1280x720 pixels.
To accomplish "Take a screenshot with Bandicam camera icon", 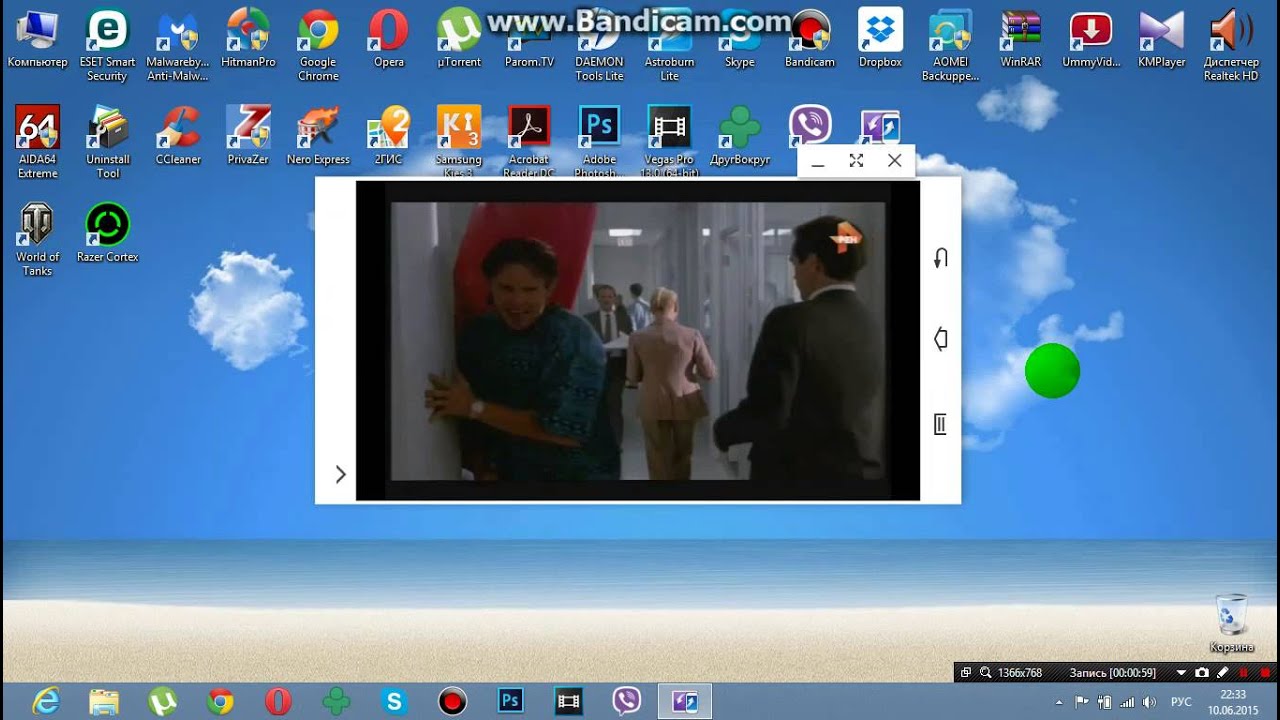I will (1202, 673).
